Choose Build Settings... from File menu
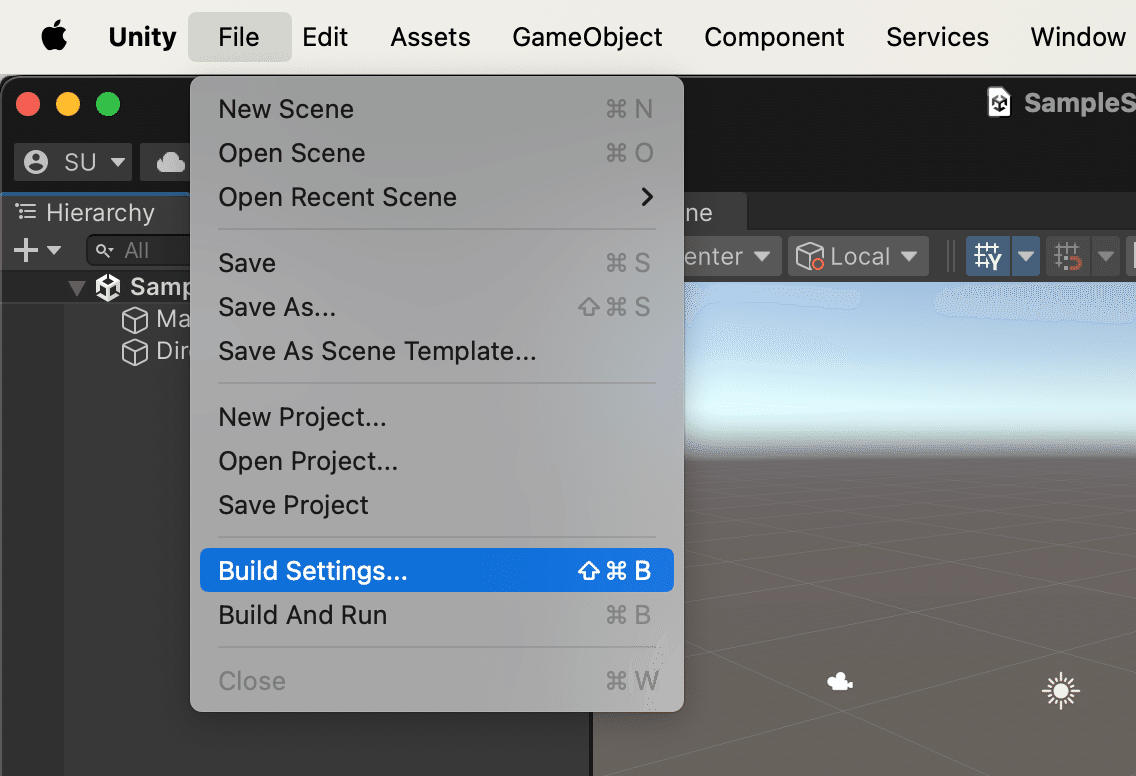Viewport: 1136px width, 776px height. point(436,570)
